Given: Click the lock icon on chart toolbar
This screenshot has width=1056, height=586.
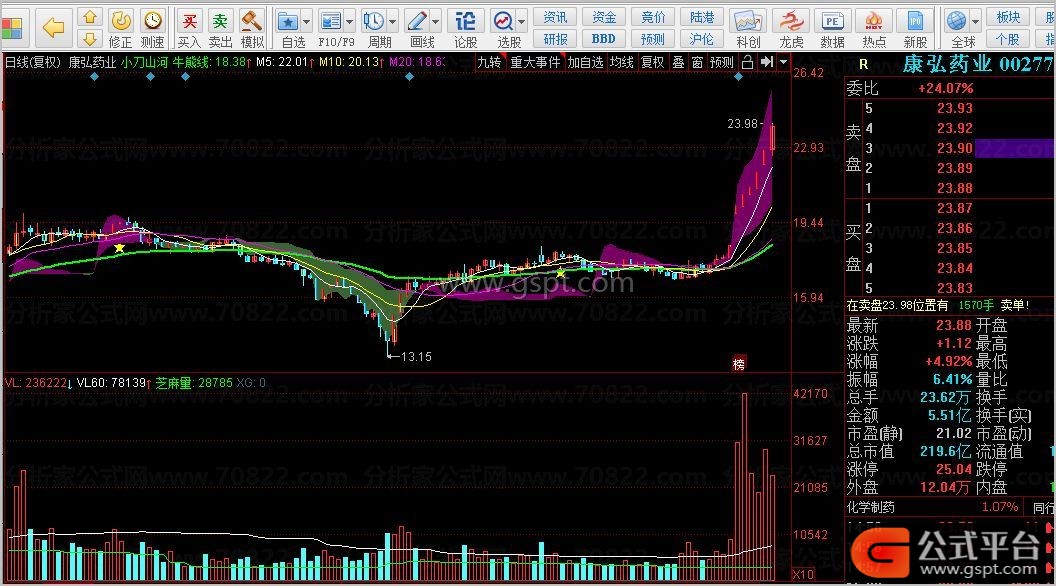Looking at the screenshot, I should 748,63.
